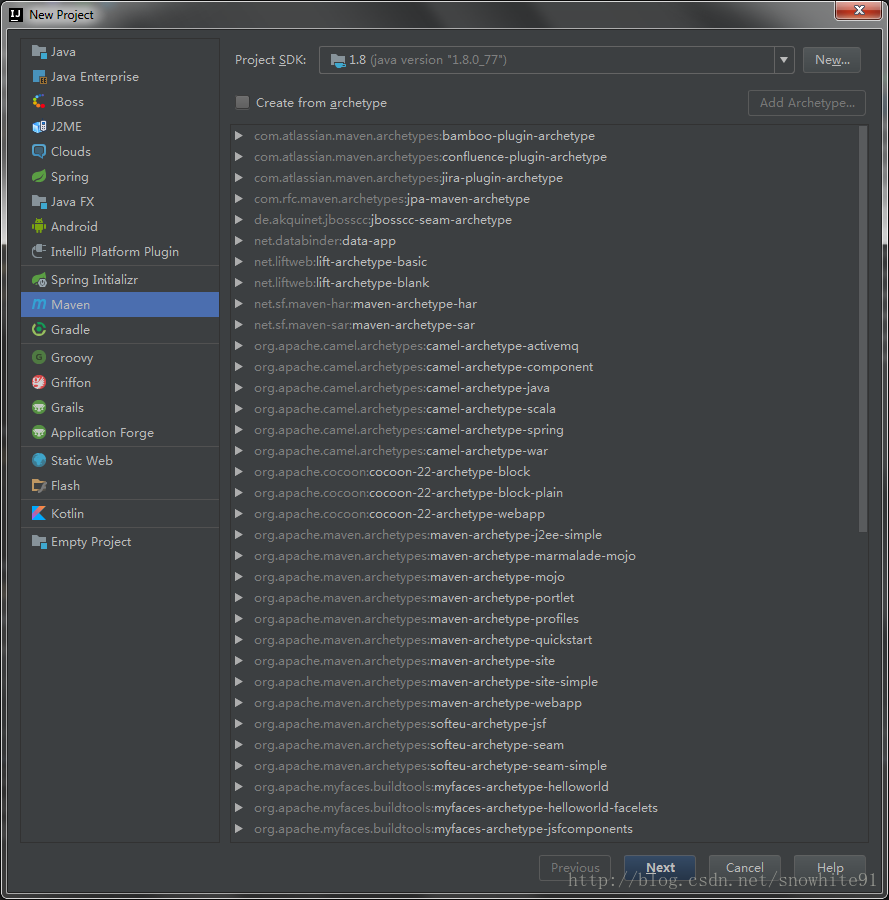The height and width of the screenshot is (900, 889).
Task: Click the Griffon red icon
Action: pyautogui.click(x=39, y=382)
